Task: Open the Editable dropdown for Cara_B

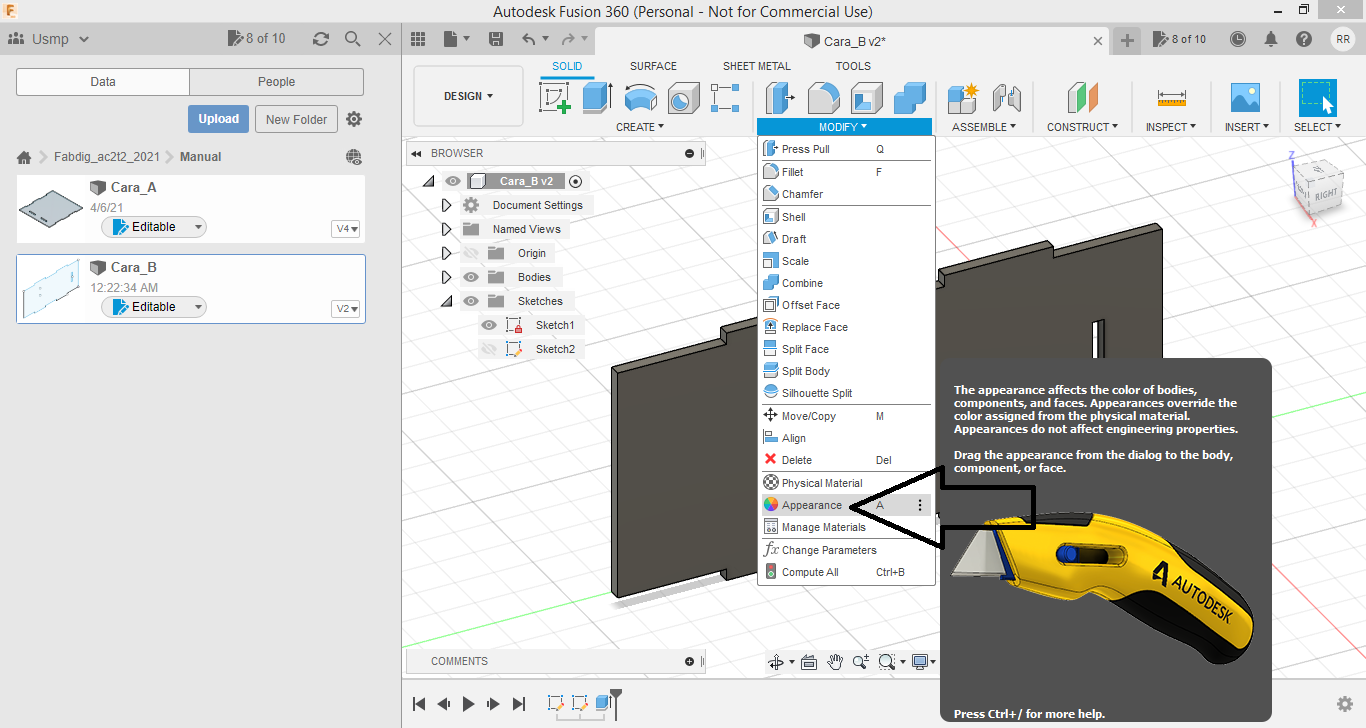Action: (154, 307)
